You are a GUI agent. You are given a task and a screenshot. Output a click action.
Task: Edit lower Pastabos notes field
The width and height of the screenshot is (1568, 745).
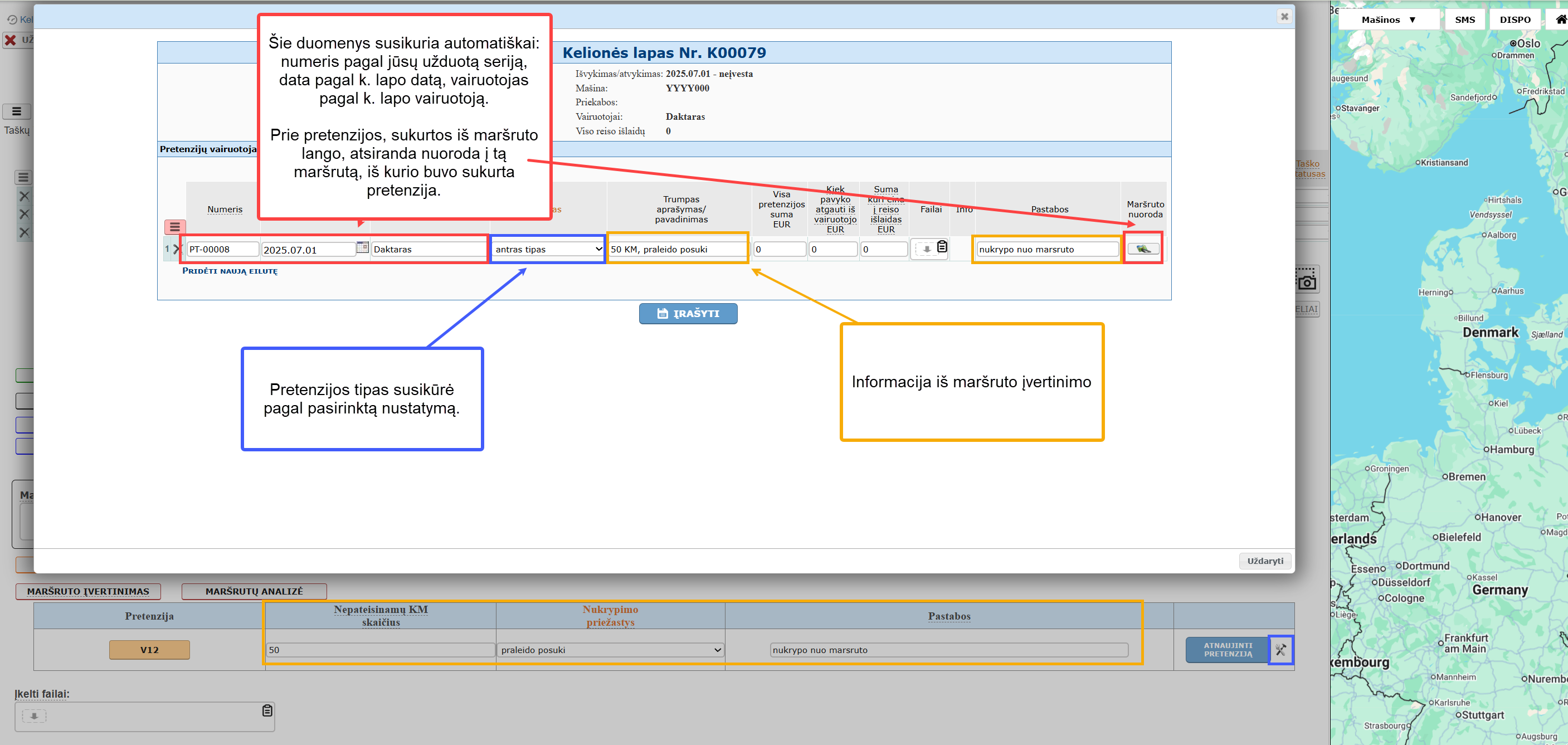[x=949, y=650]
